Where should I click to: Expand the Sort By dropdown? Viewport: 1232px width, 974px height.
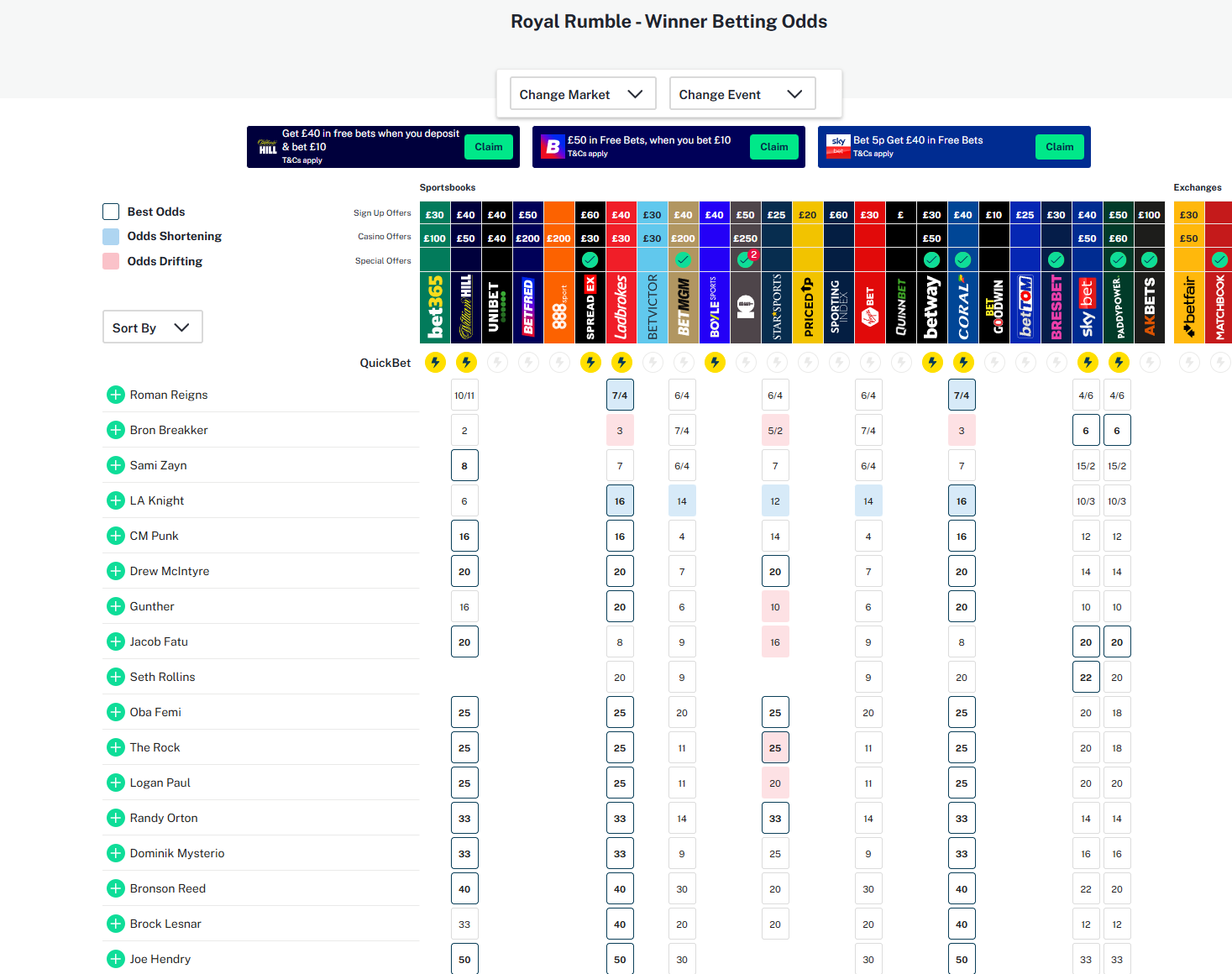(x=152, y=327)
